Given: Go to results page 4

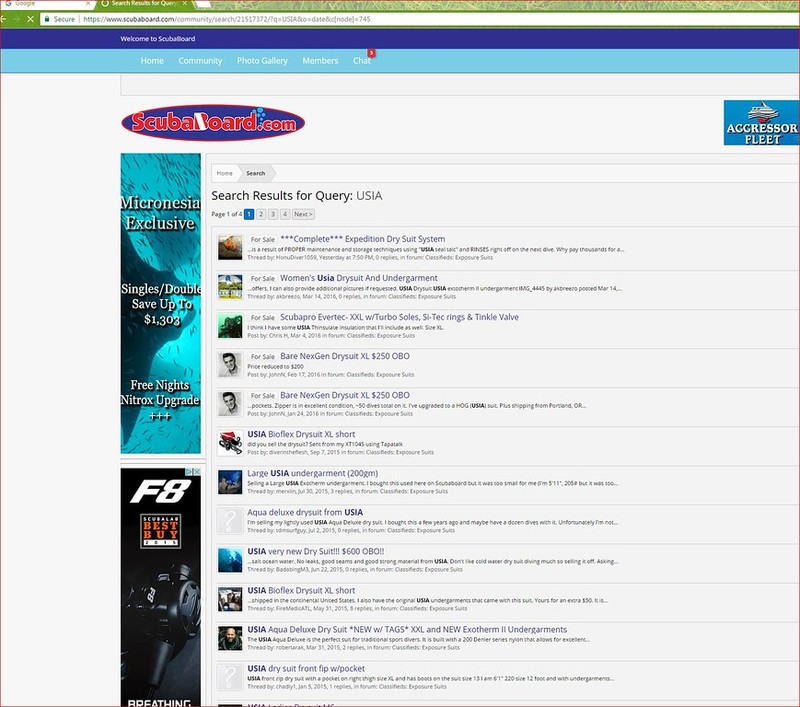Looking at the screenshot, I should (x=285, y=214).
